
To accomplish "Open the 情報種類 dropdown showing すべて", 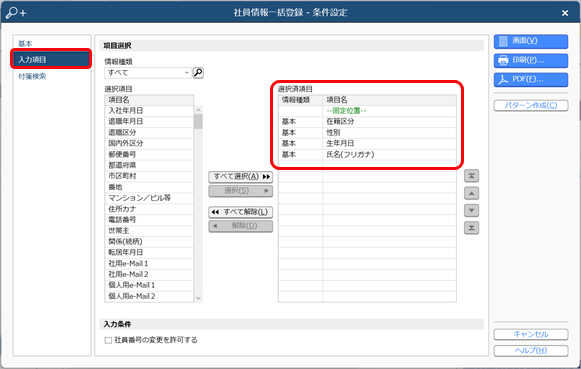I will coord(148,73).
